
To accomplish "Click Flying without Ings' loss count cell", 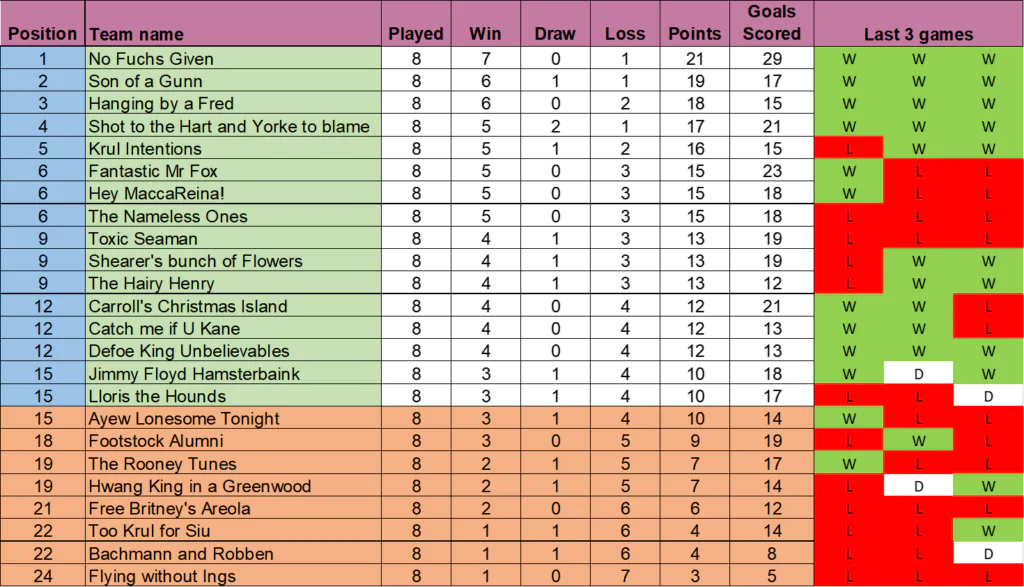I will (625, 576).
